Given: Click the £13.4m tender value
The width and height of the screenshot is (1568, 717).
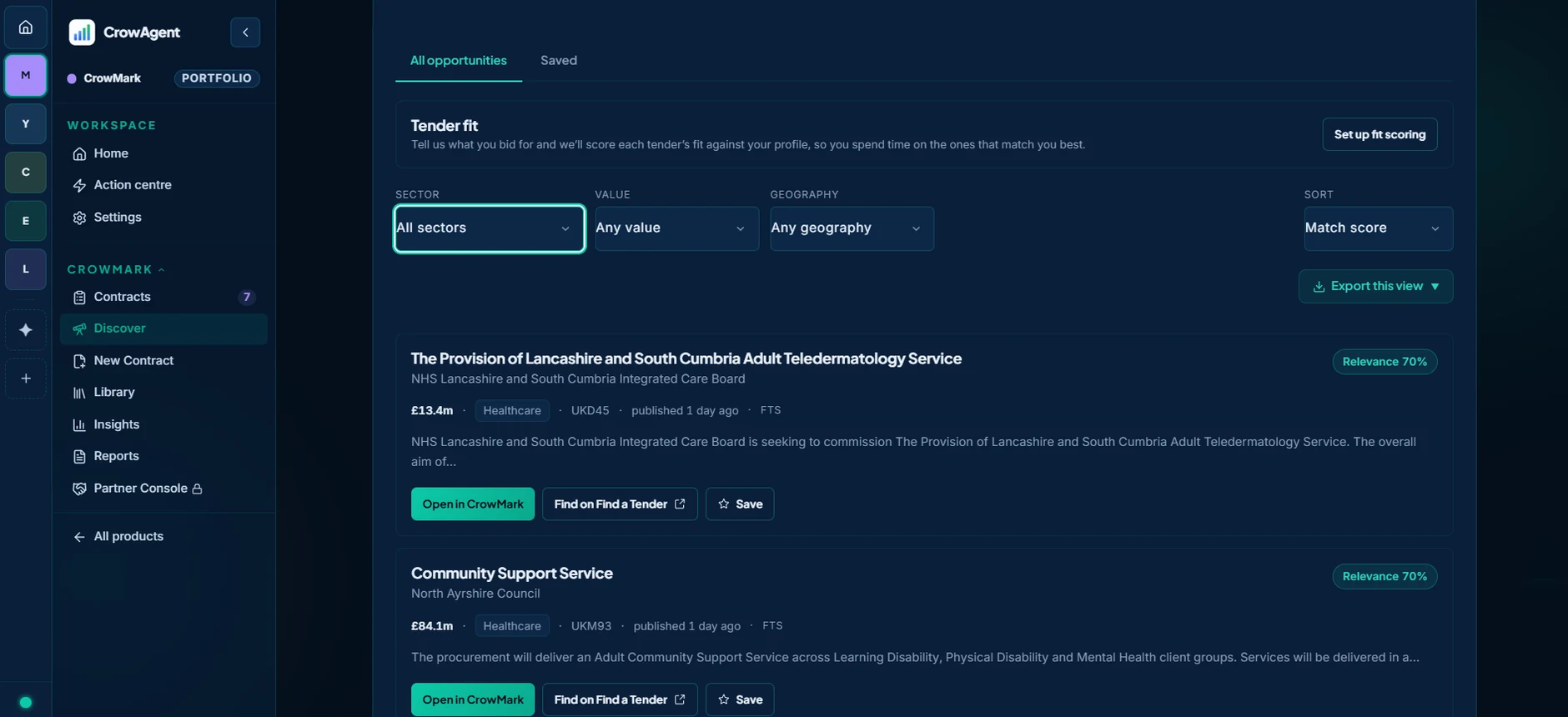Looking at the screenshot, I should (x=432, y=411).
